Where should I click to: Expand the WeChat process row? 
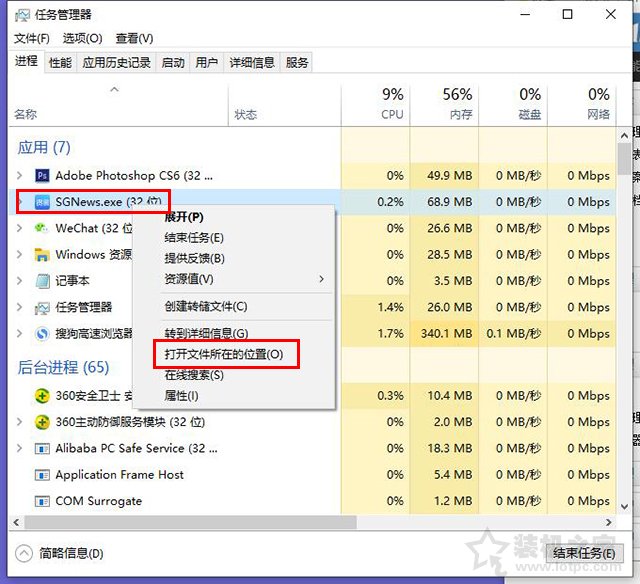pos(19,228)
